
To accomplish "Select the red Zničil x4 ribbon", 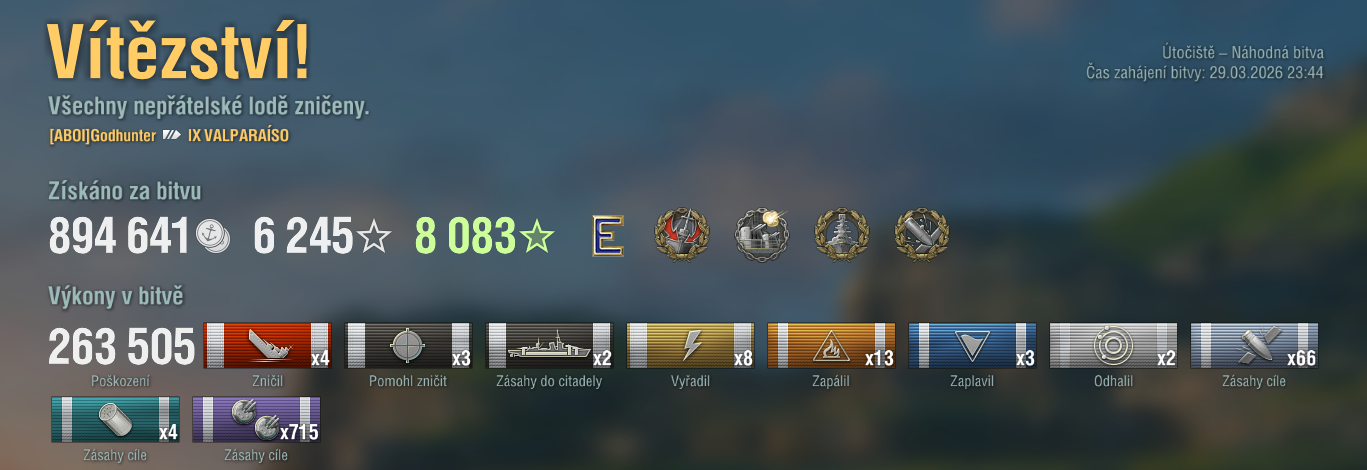I will coord(267,346).
